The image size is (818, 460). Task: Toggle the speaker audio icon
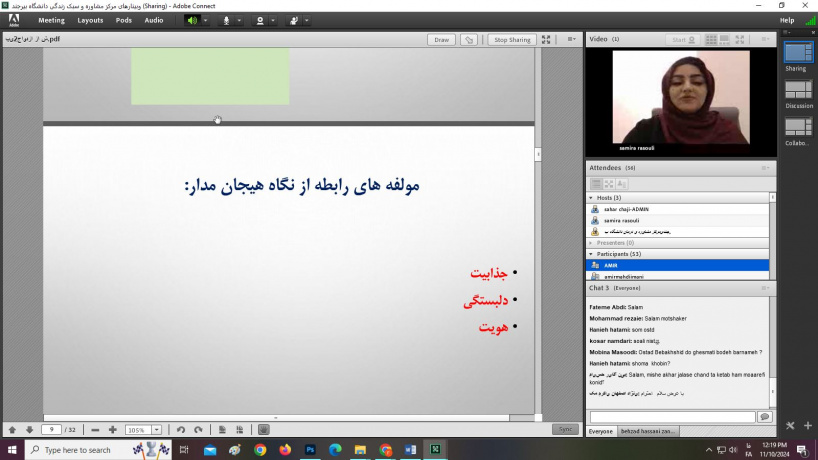[193, 20]
